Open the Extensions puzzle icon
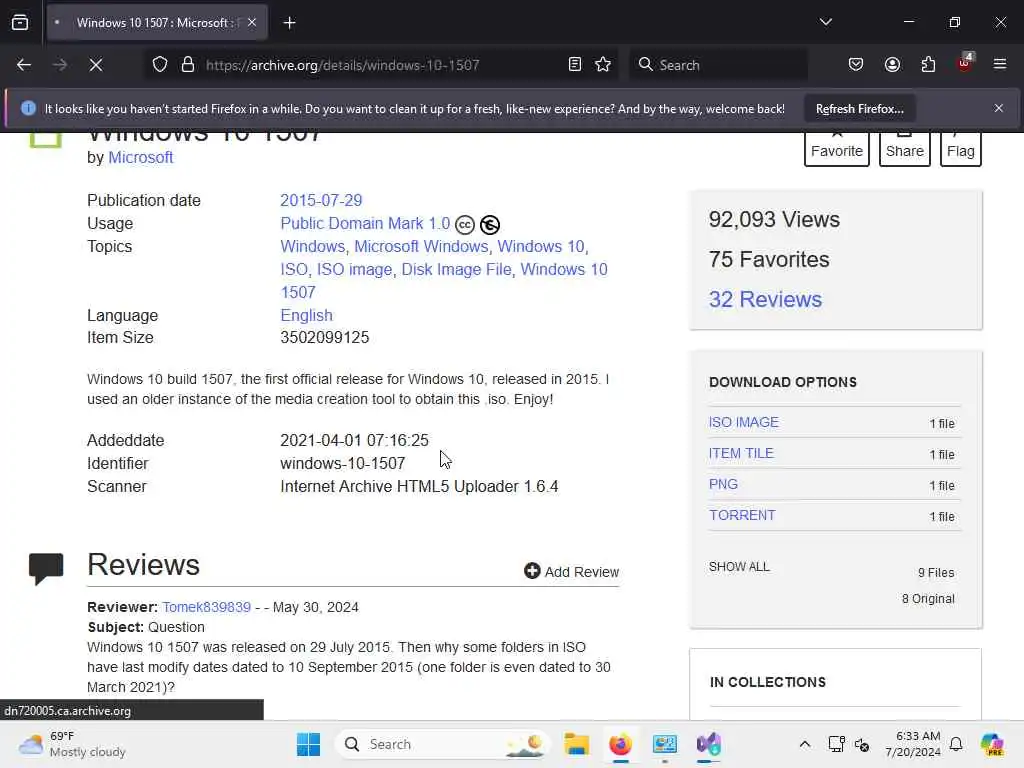 (x=928, y=64)
